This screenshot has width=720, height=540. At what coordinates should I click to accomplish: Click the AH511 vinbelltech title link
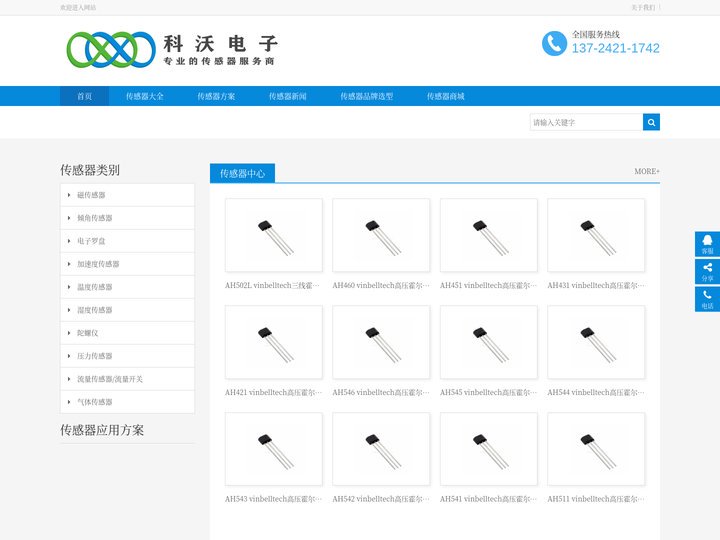[x=596, y=499]
